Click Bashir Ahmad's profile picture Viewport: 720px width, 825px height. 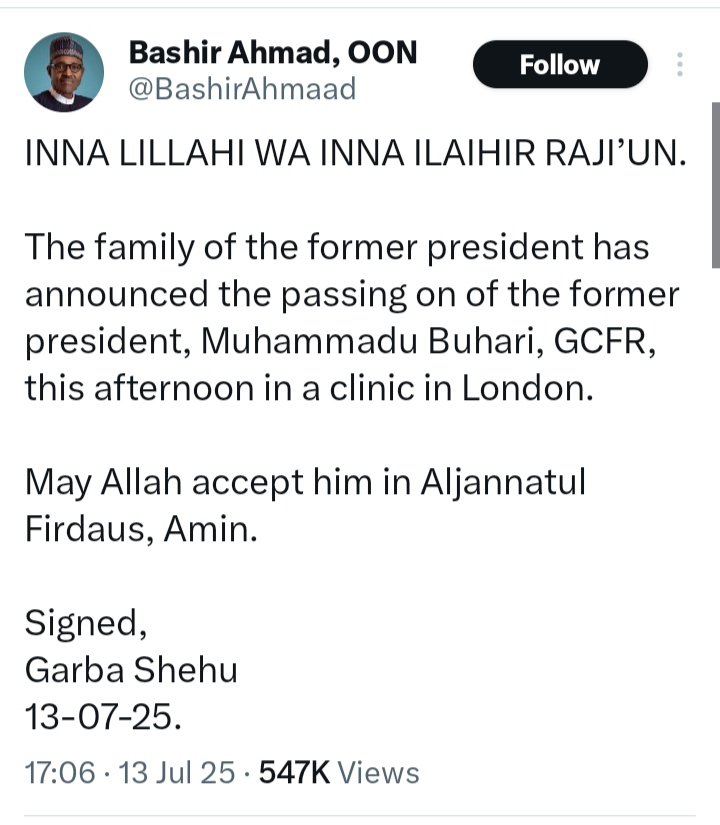(x=64, y=71)
